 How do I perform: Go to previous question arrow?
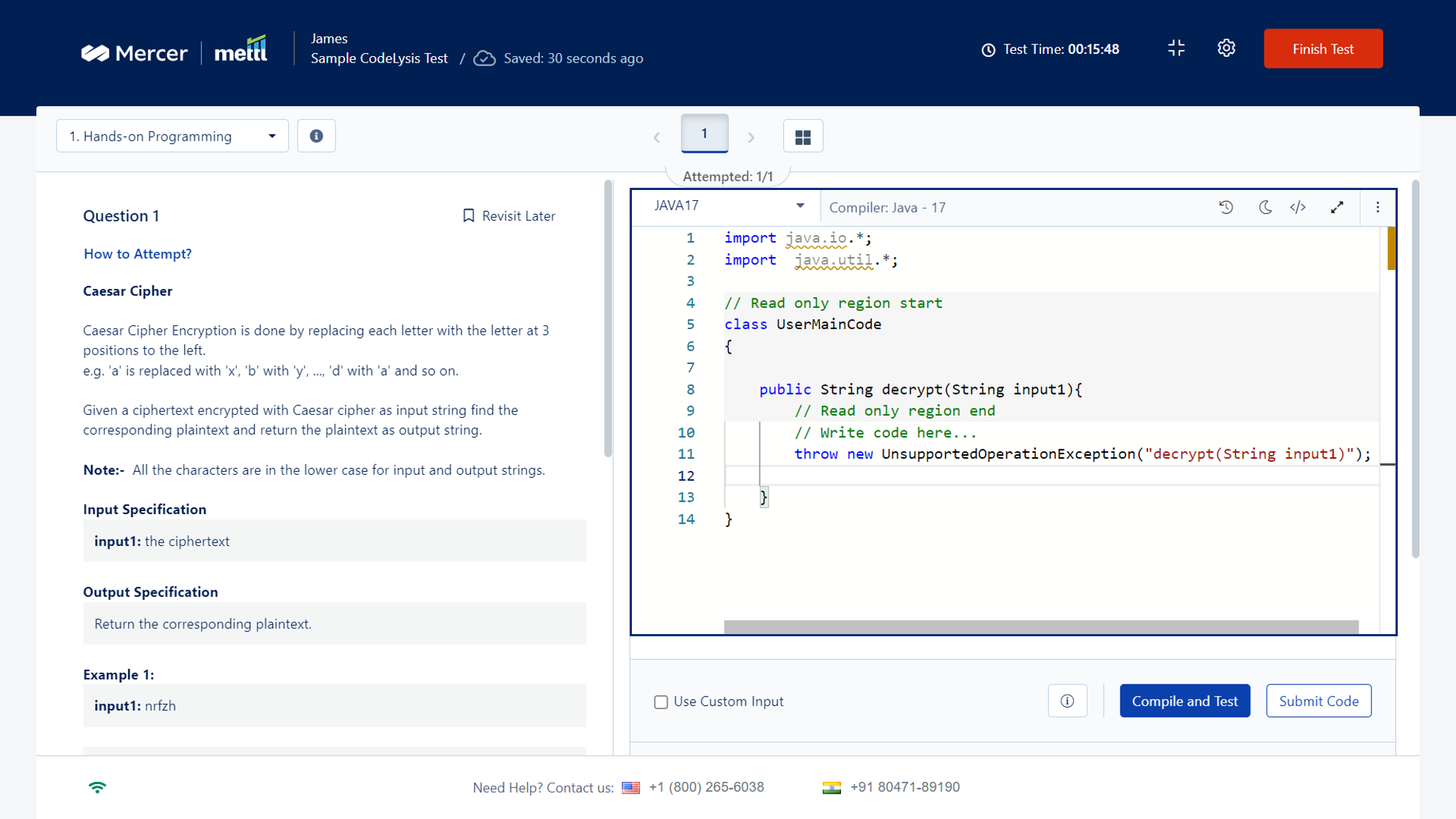(657, 137)
